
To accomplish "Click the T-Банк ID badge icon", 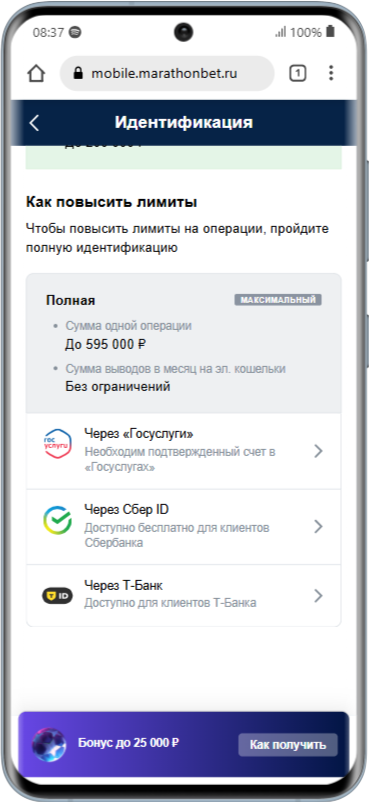I will click(x=57, y=595).
